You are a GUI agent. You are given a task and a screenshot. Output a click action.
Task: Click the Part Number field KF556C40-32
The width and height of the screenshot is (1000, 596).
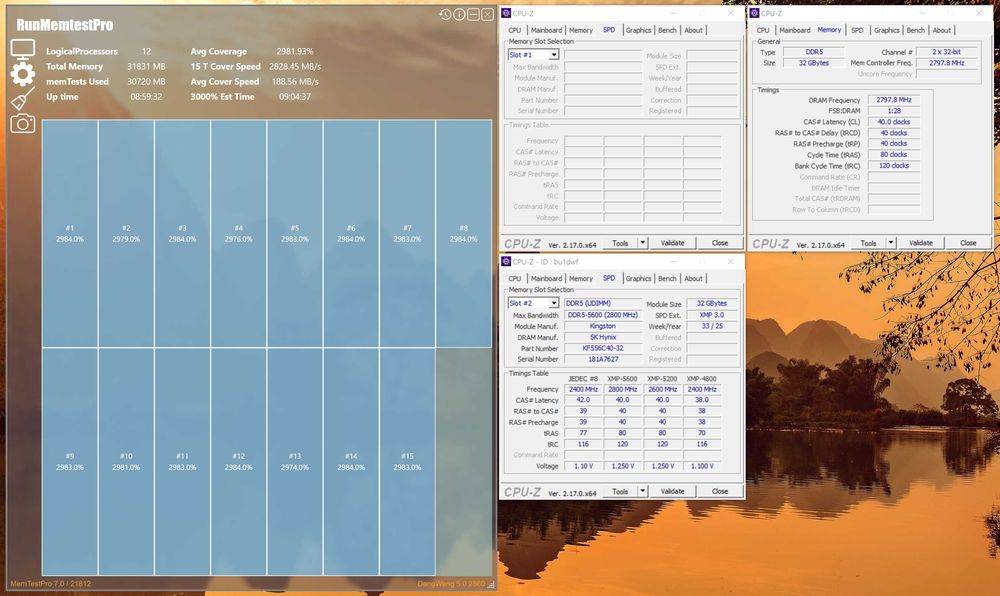pyautogui.click(x=603, y=349)
